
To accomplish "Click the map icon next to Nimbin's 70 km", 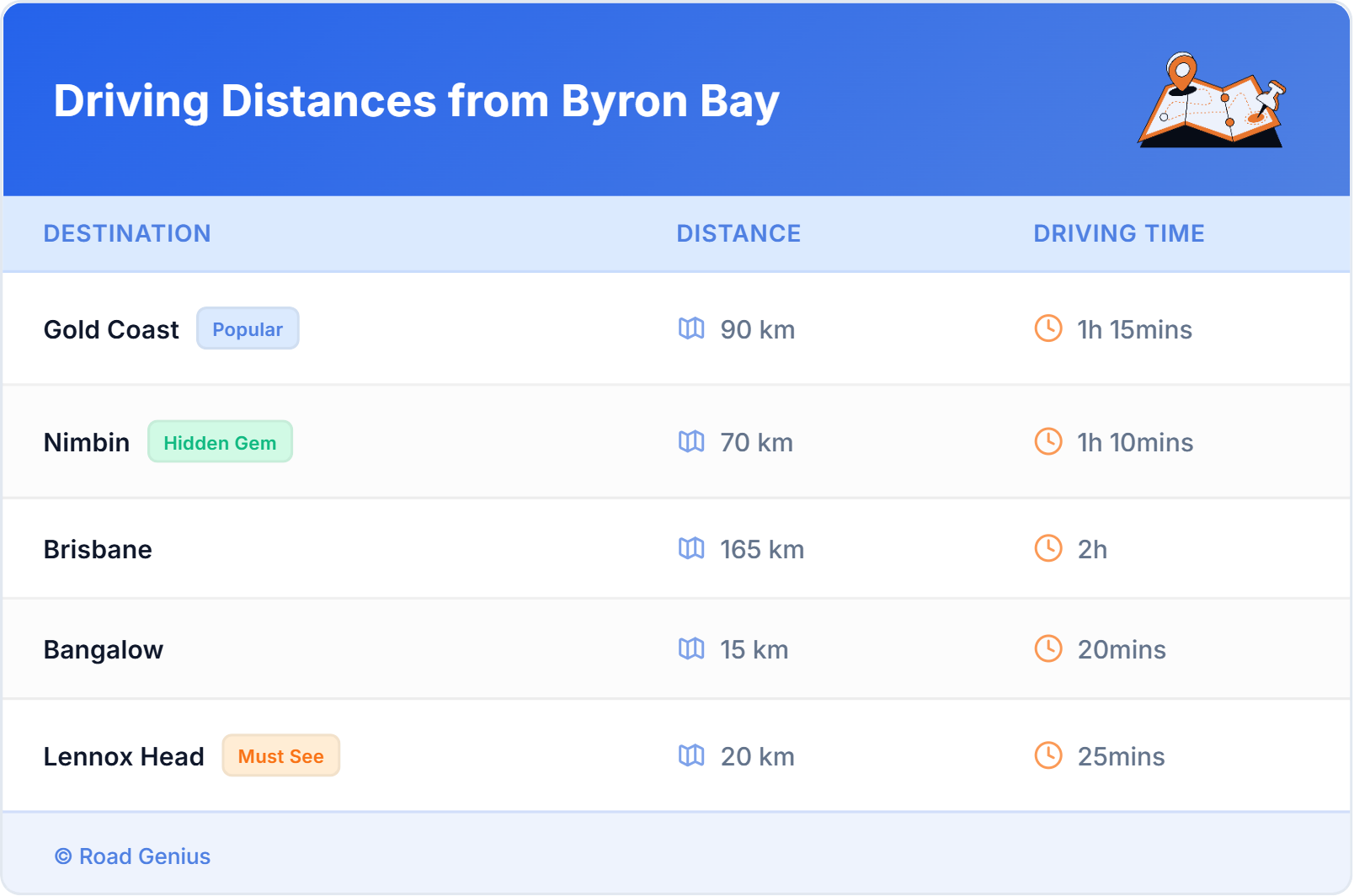I will point(692,442).
